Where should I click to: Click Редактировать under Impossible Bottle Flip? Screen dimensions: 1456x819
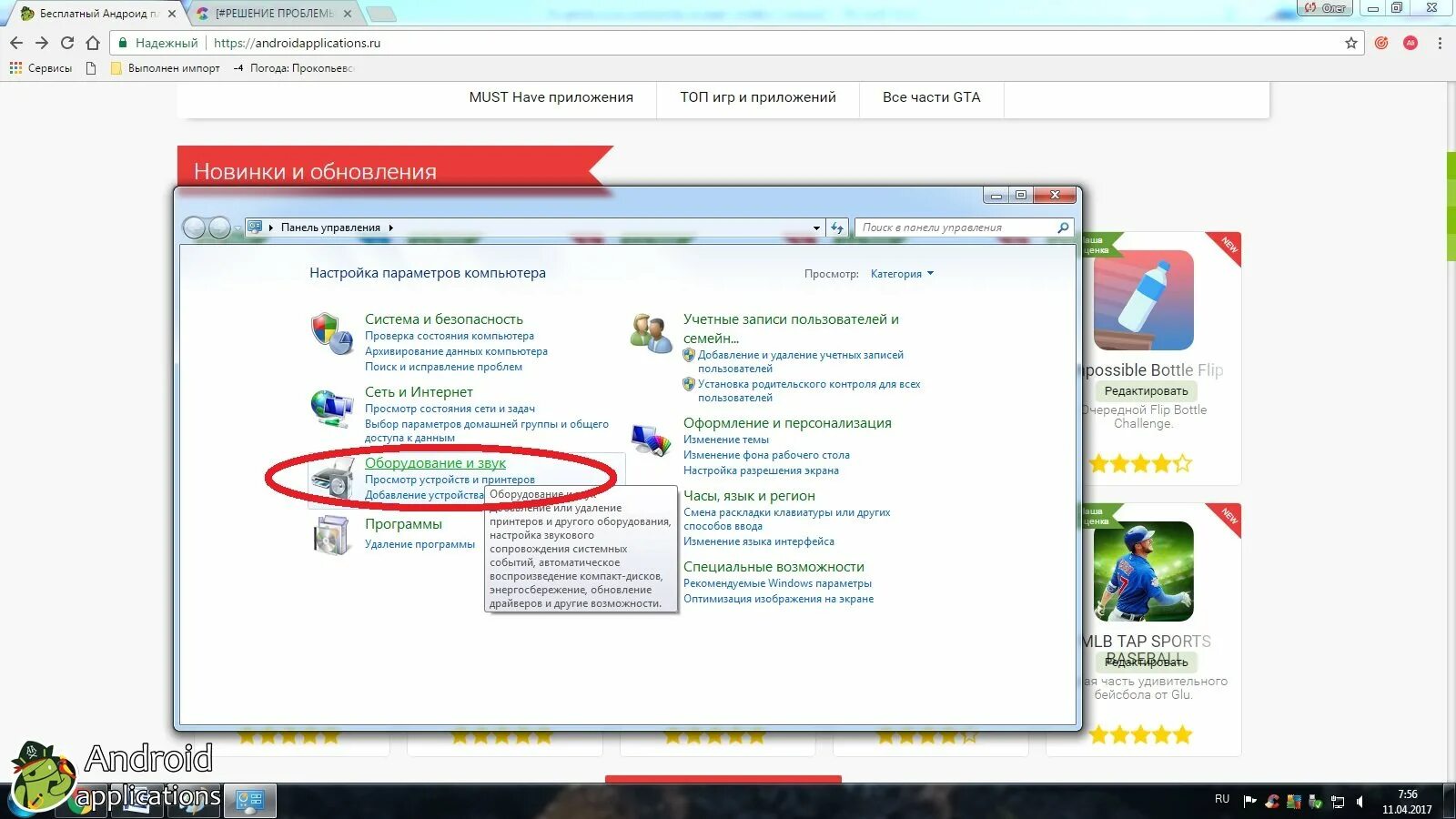(x=1146, y=391)
